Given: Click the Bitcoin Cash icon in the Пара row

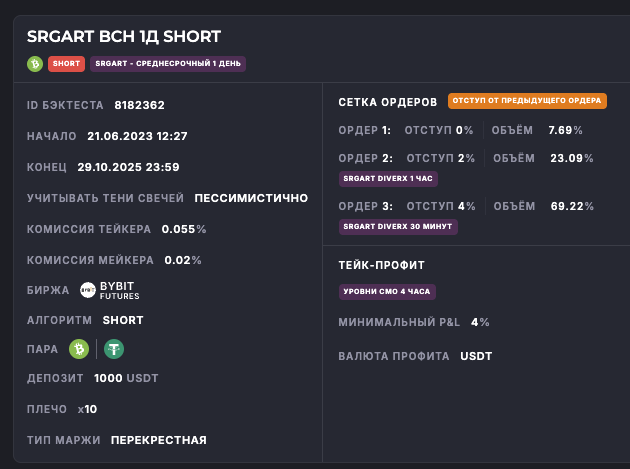Looking at the screenshot, I should click(x=79, y=349).
